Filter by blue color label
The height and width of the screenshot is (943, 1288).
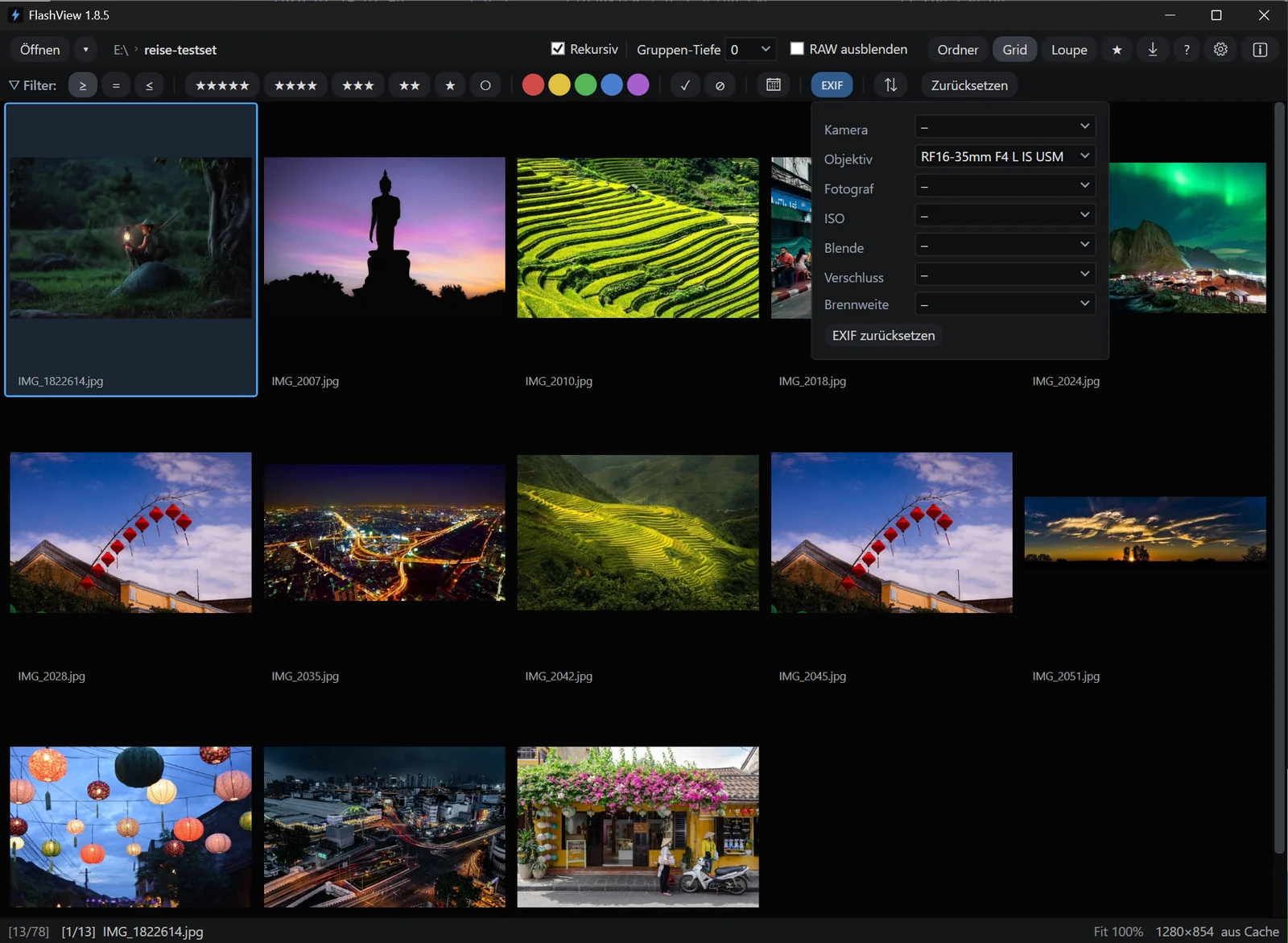[612, 85]
